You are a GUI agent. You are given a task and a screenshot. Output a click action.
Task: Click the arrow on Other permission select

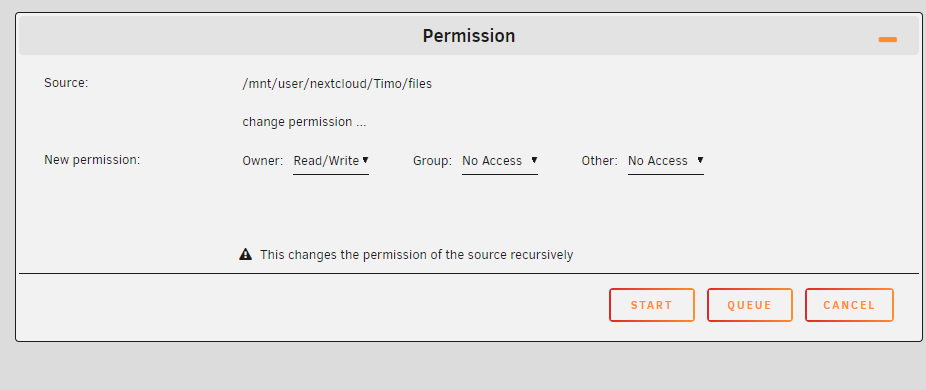point(700,160)
